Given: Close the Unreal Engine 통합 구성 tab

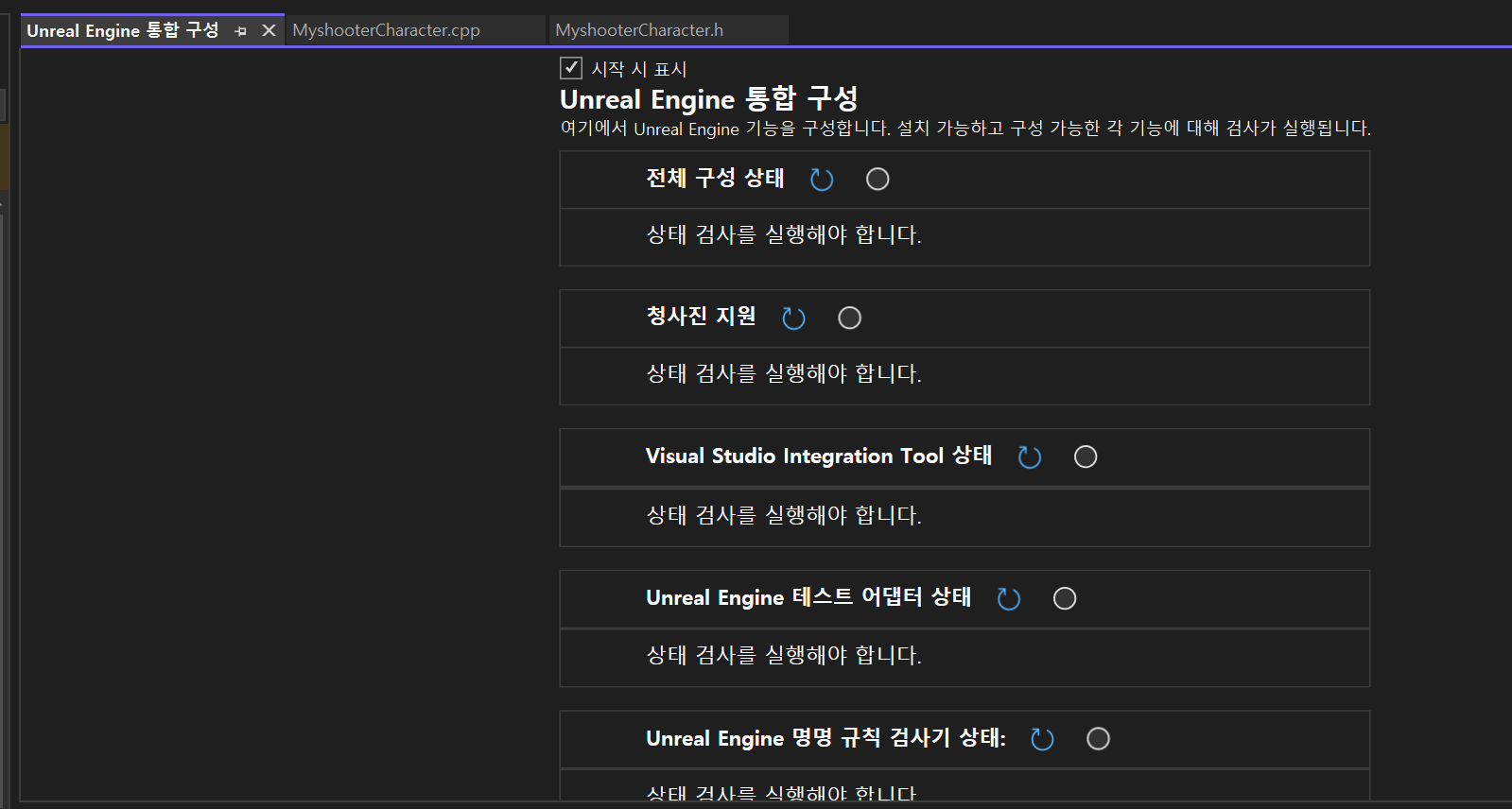Looking at the screenshot, I should click(269, 30).
